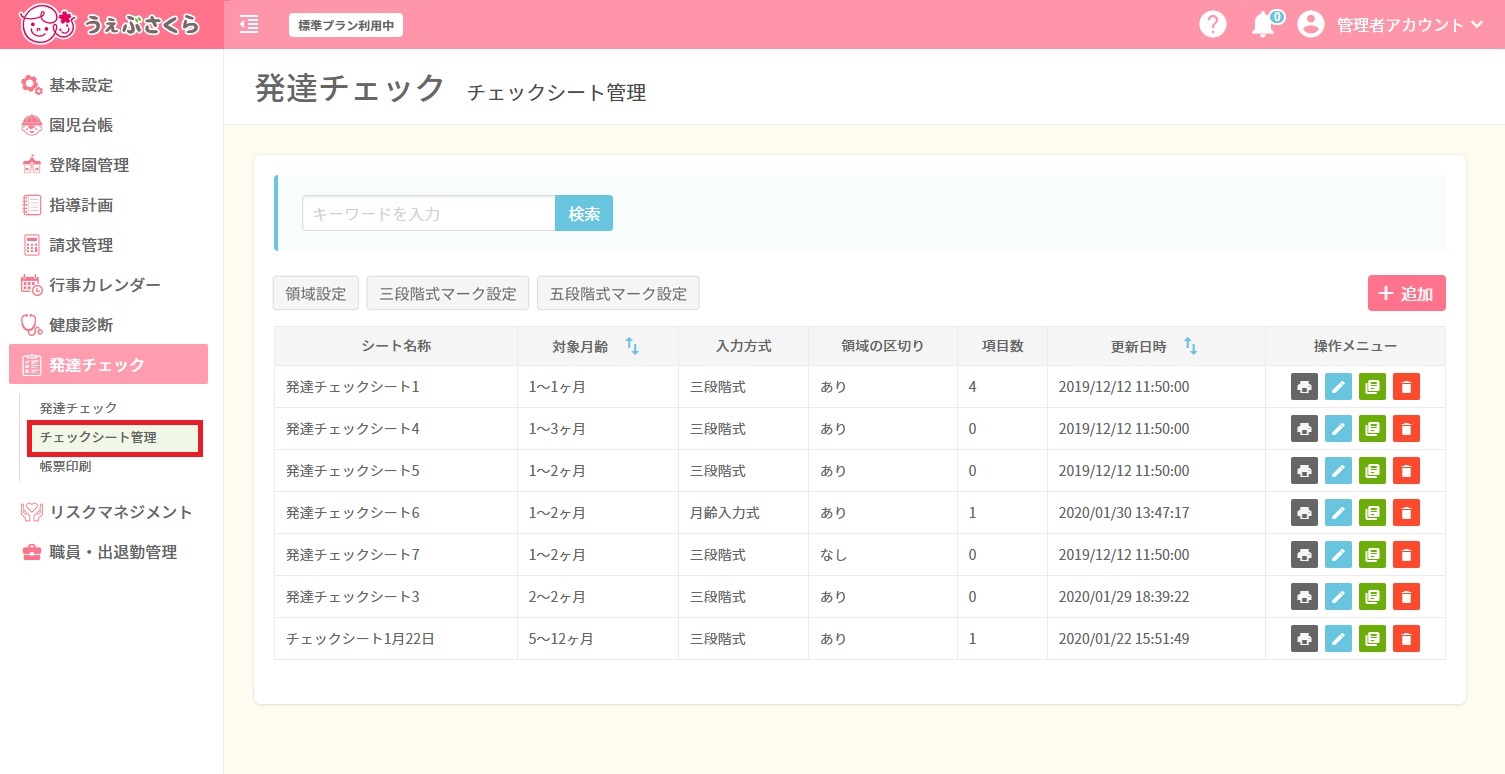Expand the 管理者アカウント dropdown
Image resolution: width=1505 pixels, height=774 pixels.
pos(1410,25)
